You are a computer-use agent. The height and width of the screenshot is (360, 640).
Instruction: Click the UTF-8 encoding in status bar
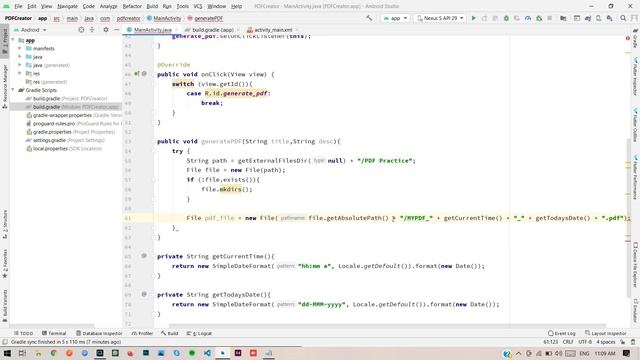(584, 342)
